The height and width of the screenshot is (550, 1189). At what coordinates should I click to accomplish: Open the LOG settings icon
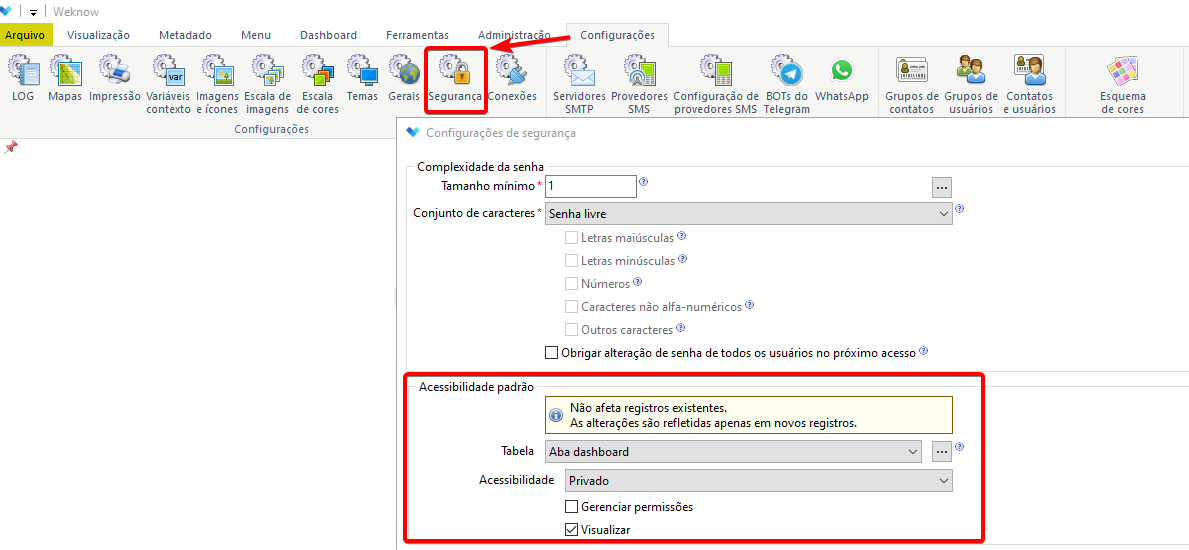(x=24, y=80)
